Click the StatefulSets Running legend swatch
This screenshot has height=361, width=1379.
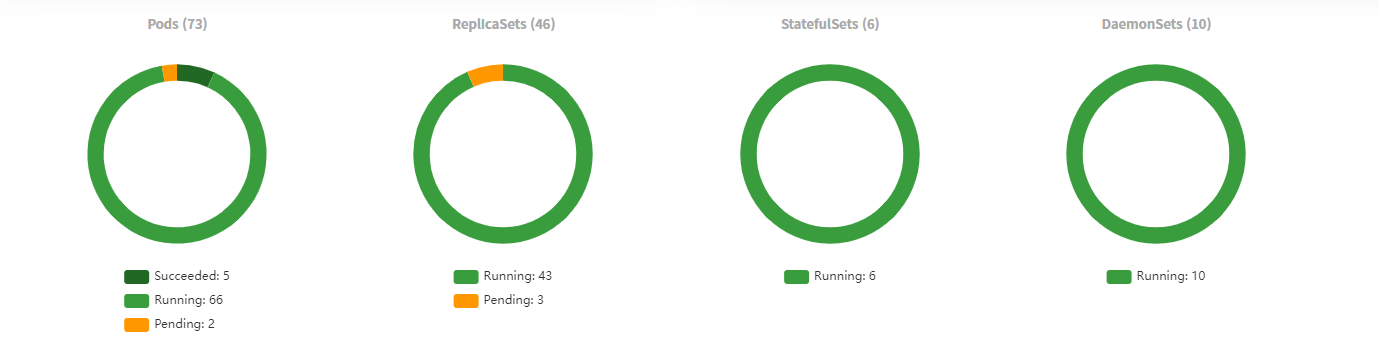tap(797, 277)
